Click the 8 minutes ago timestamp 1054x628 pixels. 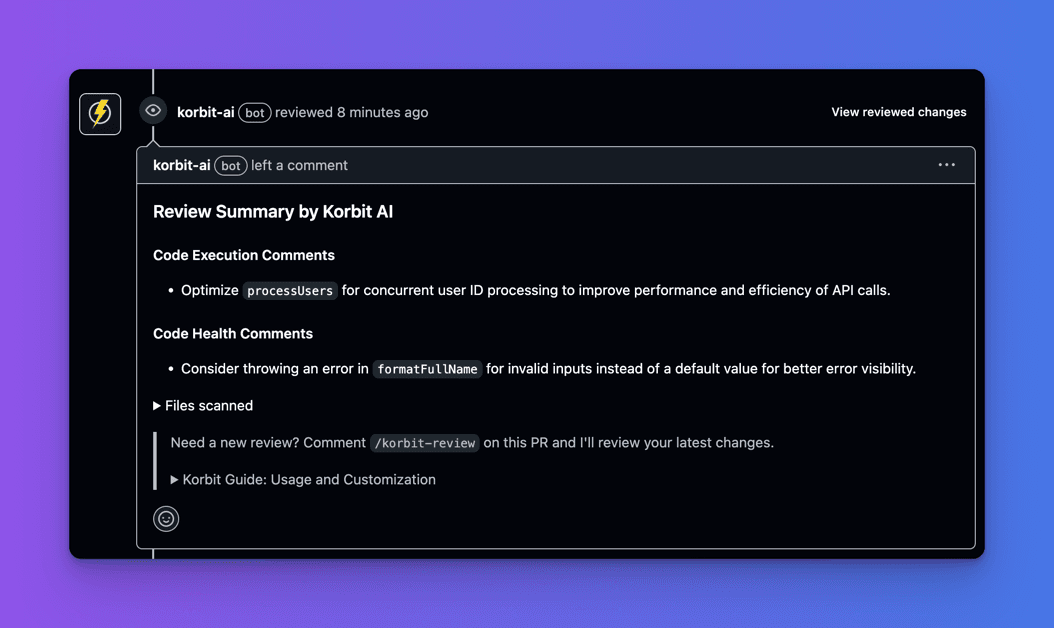382,112
